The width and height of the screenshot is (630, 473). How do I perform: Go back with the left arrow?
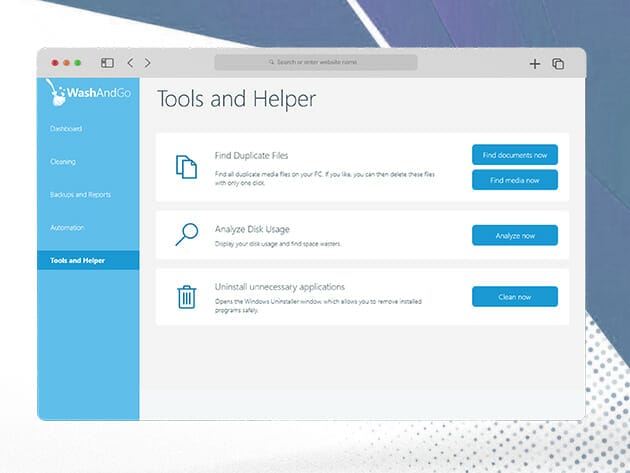coord(130,63)
